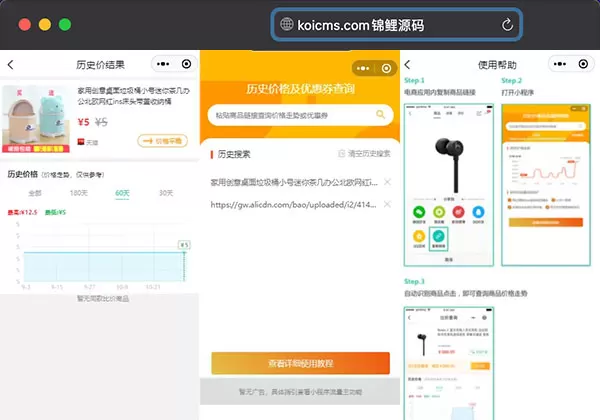Click the lowest price ¥5 label

point(55,212)
